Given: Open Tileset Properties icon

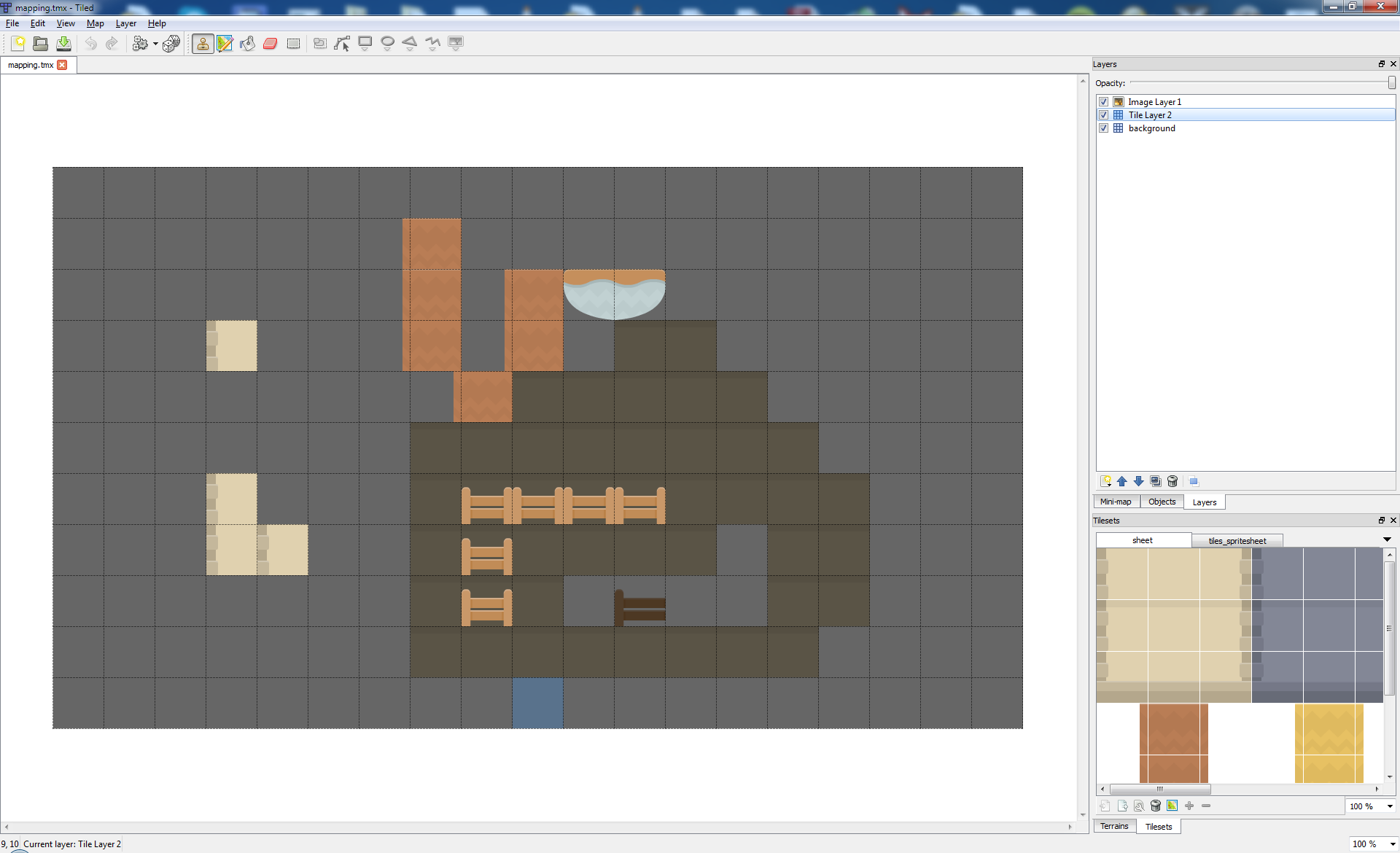Looking at the screenshot, I should pyautogui.click(x=1139, y=806).
